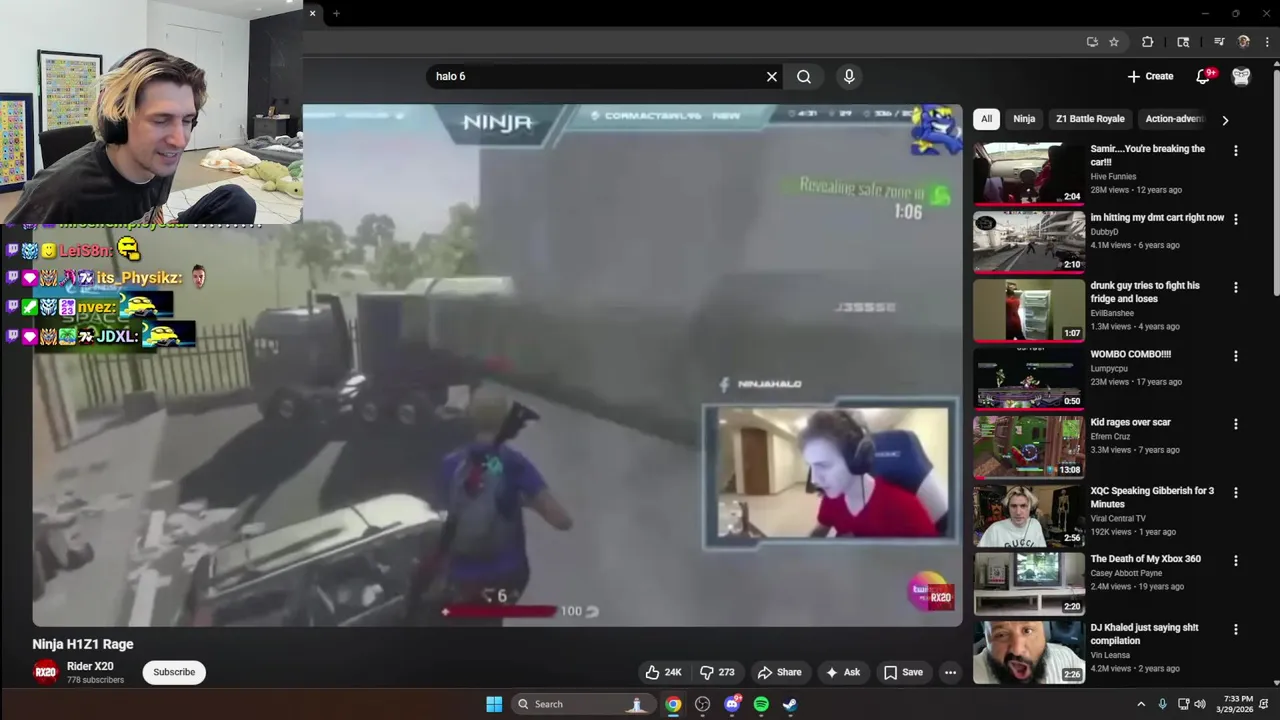Open options for 'XQC Speaking Gibberish' video
Image resolution: width=1280 pixels, height=720 pixels.
[1236, 492]
